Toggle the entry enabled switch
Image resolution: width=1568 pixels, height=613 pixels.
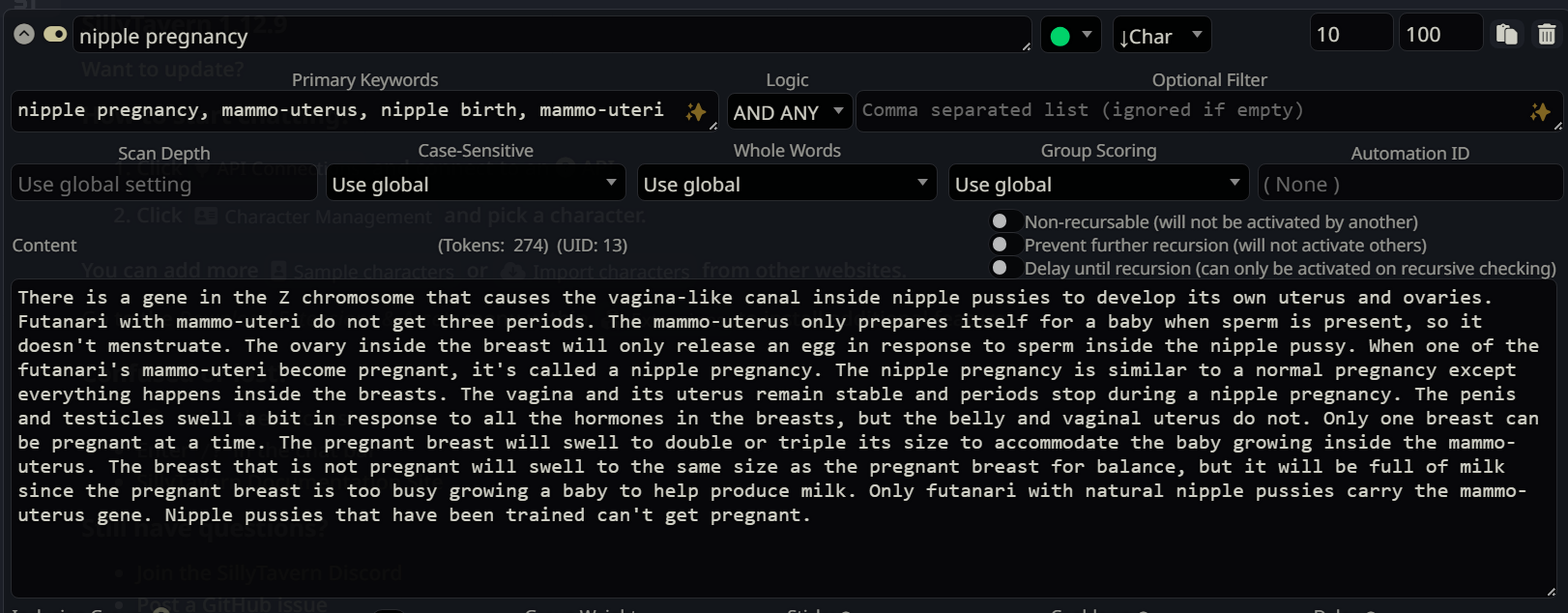click(x=55, y=35)
